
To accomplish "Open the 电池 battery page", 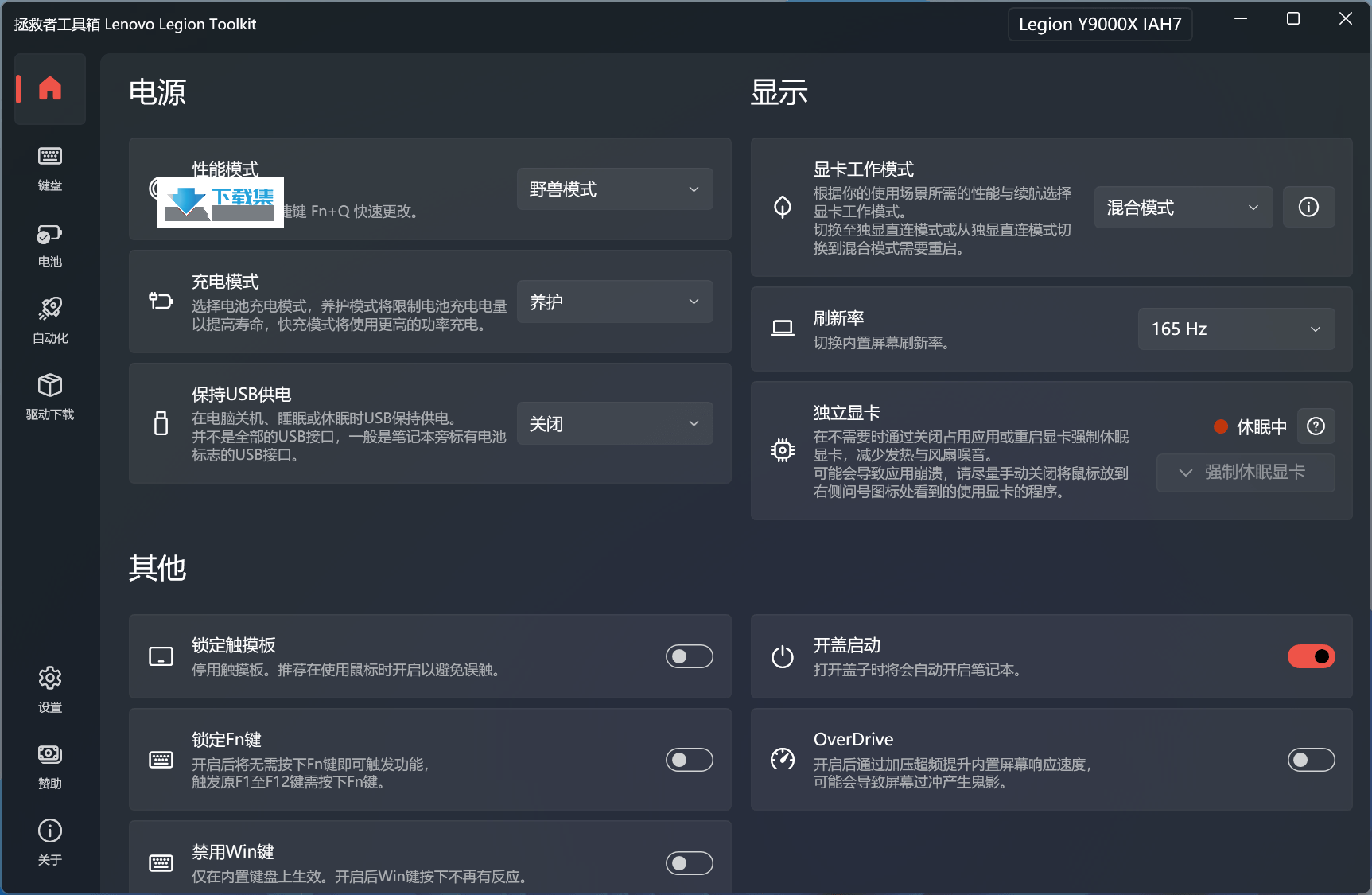I will click(x=49, y=245).
